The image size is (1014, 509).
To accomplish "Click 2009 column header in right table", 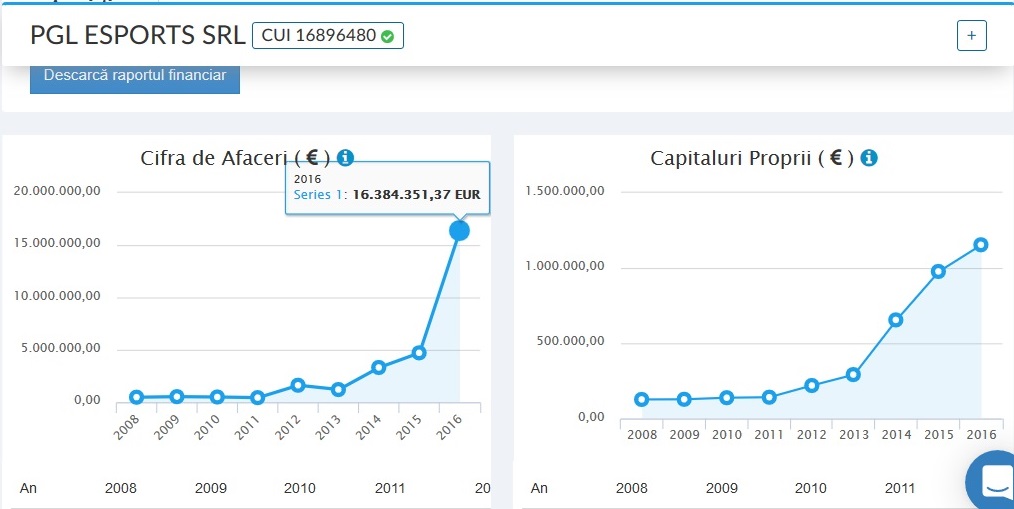I will point(722,488).
